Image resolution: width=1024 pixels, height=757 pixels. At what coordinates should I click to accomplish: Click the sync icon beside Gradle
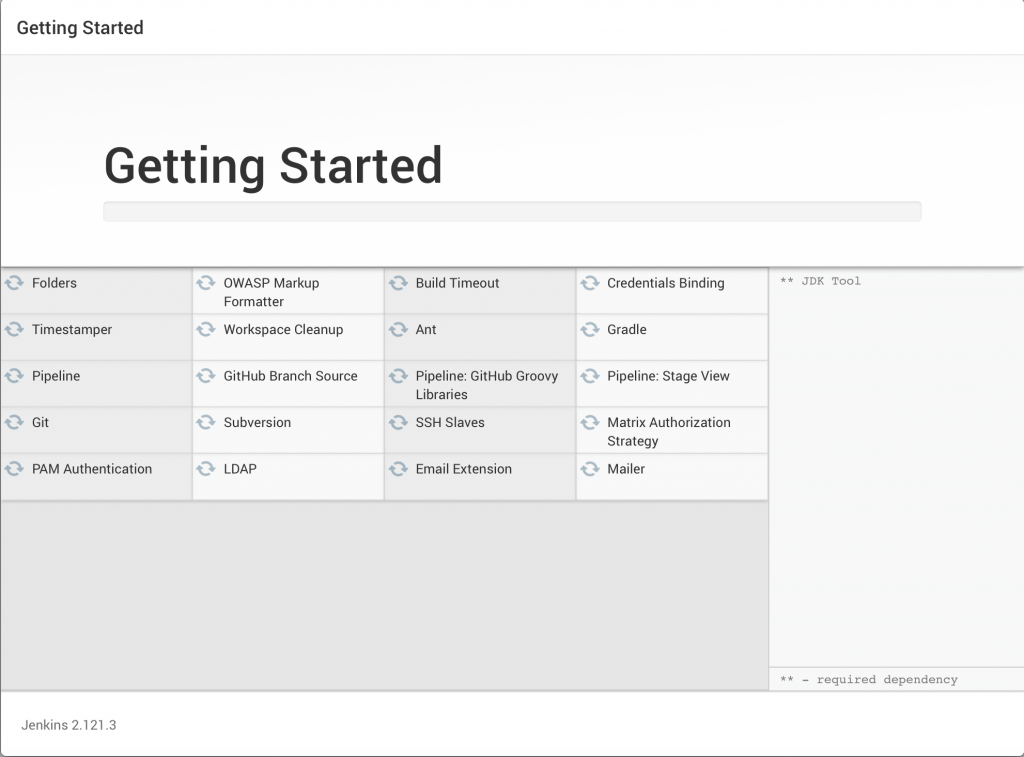[590, 330]
